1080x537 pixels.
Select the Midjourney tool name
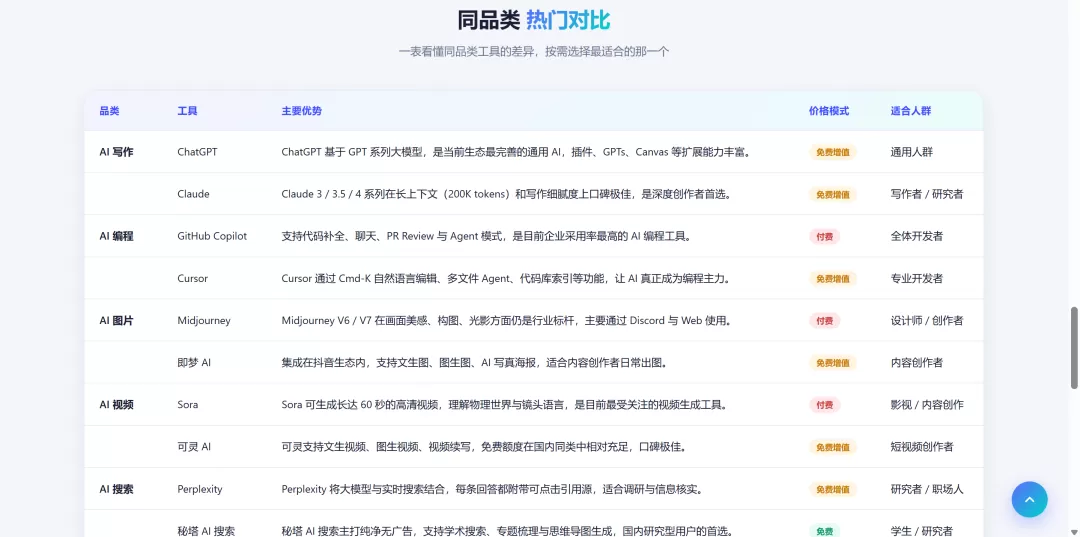[x=204, y=321]
